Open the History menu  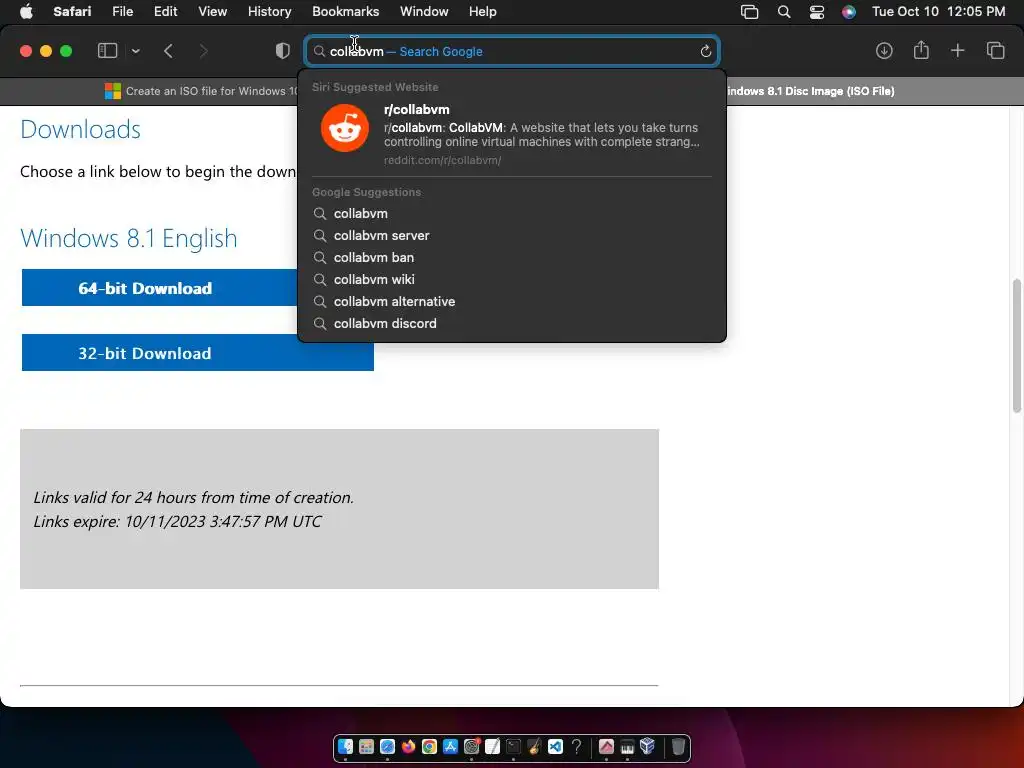click(269, 12)
